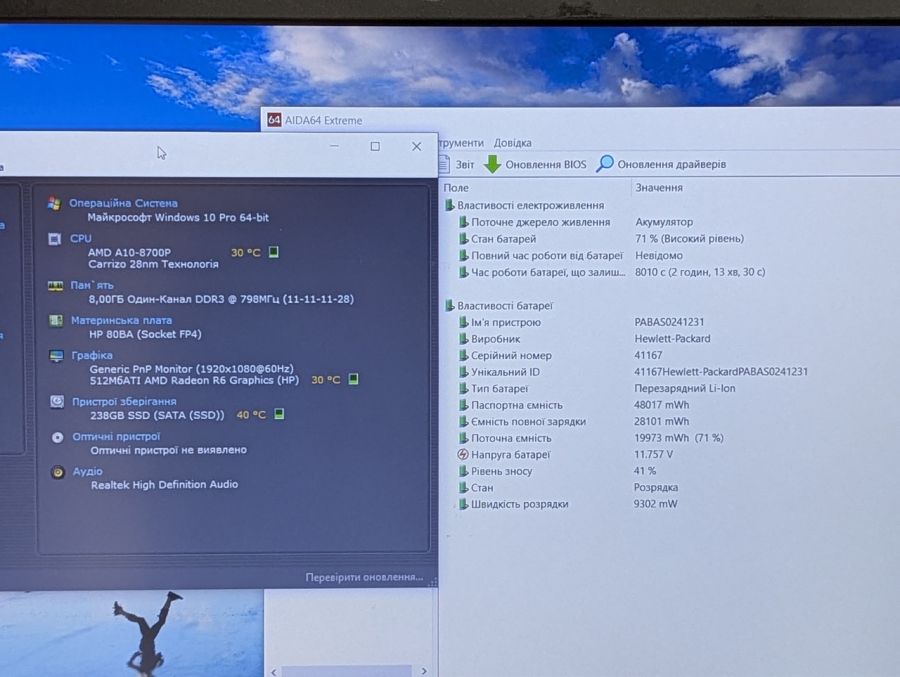900x677 pixels.
Task: Click the Ємність повної зарядки row icon
Action: coord(463,421)
